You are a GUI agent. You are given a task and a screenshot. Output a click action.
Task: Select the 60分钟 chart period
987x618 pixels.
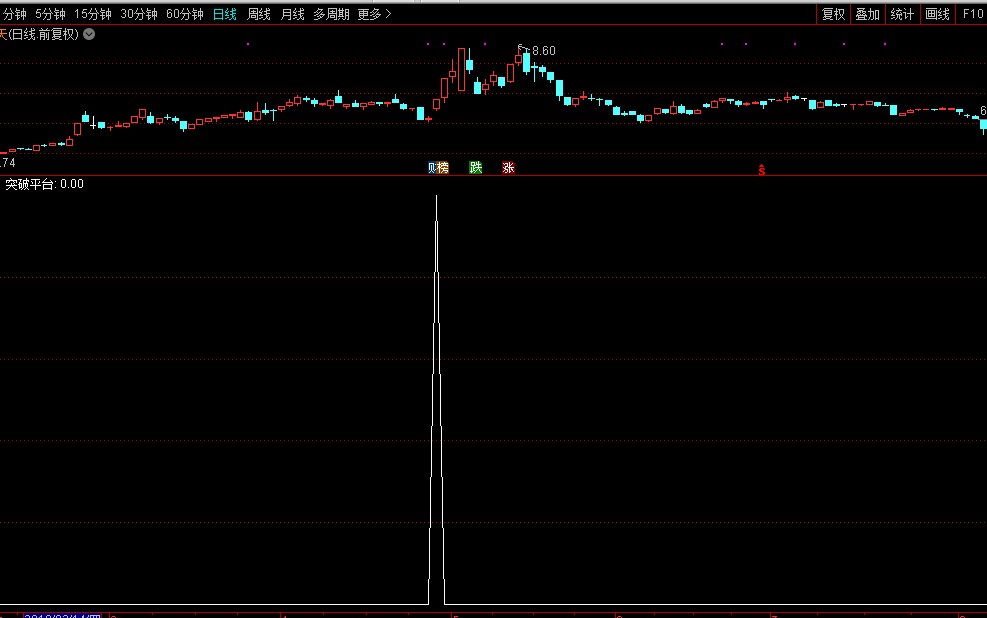[185, 14]
